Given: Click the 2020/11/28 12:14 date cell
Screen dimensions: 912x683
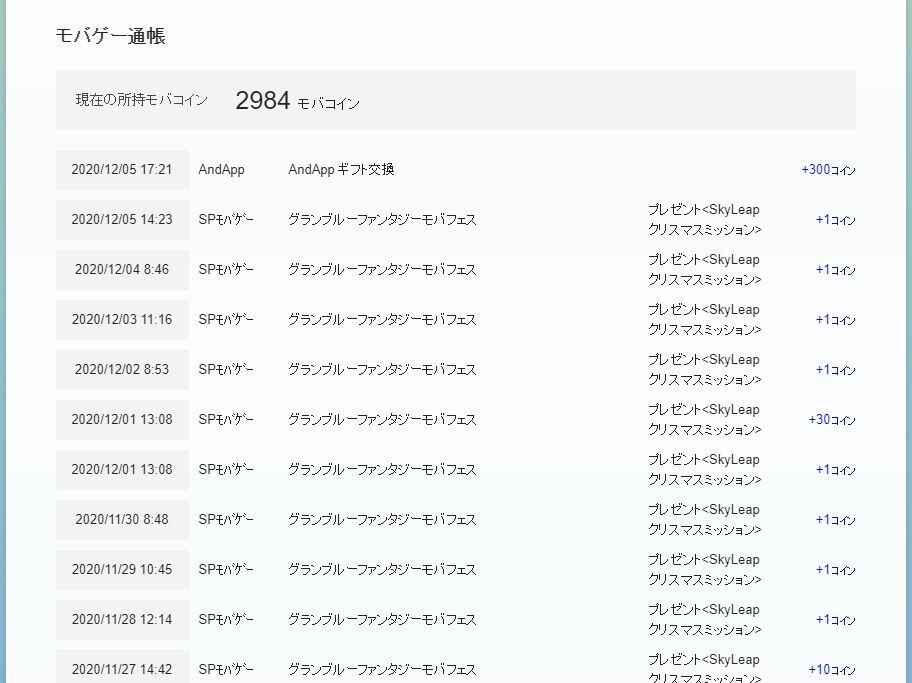Looking at the screenshot, I should [122, 619].
